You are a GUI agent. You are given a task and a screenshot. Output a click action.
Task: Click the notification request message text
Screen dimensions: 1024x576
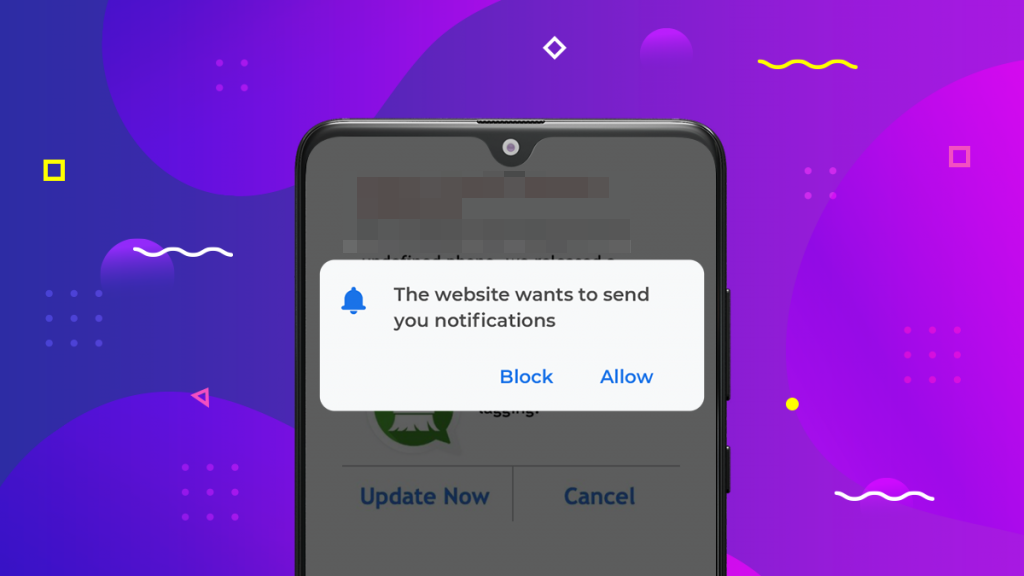(521, 308)
